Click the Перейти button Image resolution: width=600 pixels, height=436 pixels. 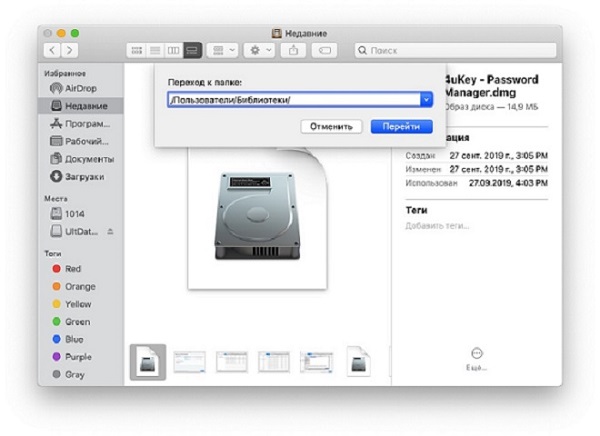pyautogui.click(x=401, y=127)
